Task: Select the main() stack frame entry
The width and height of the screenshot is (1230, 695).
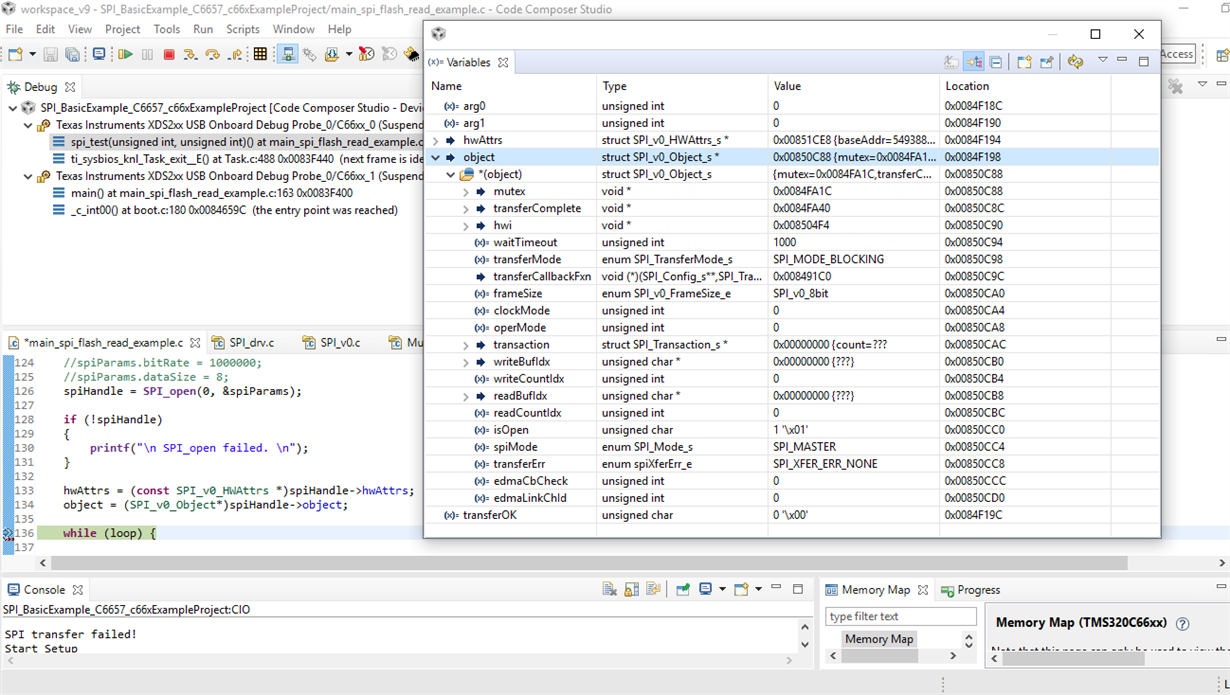Action: click(x=211, y=193)
